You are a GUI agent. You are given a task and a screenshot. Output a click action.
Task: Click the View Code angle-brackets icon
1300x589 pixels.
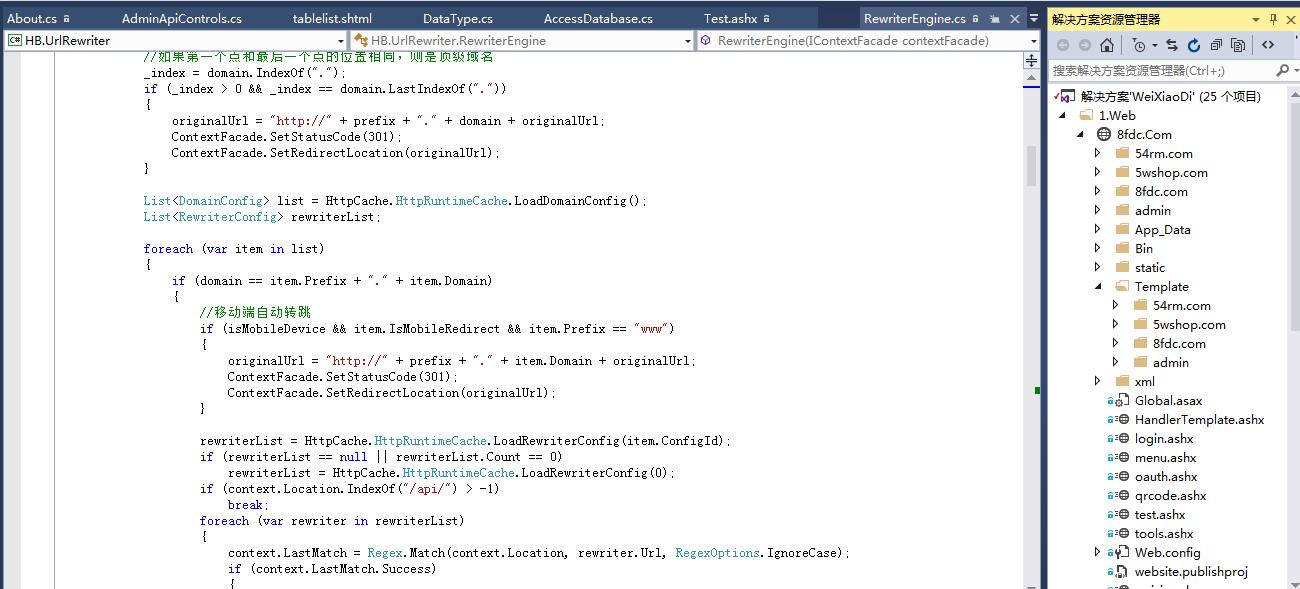[1268, 45]
